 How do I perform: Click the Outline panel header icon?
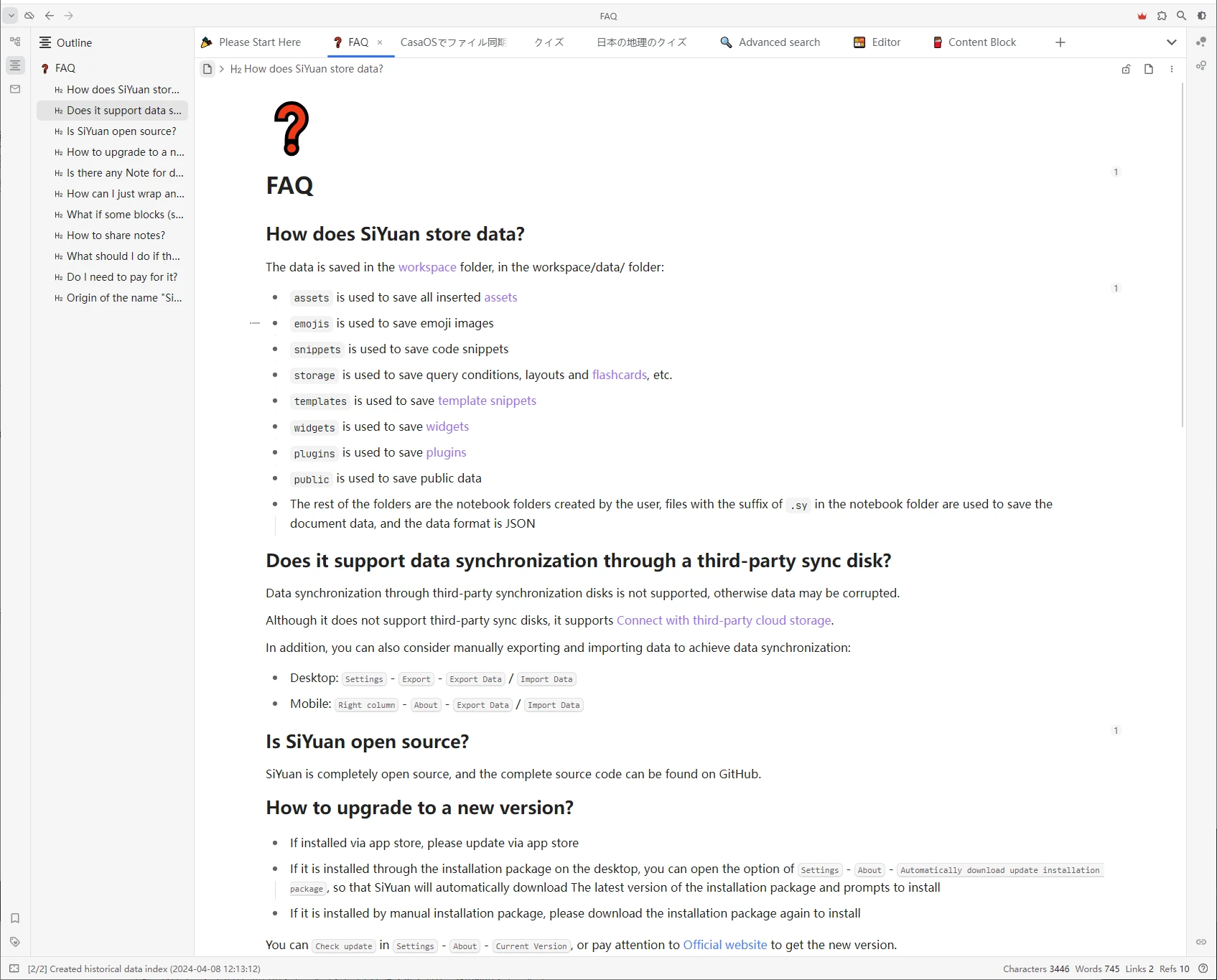point(45,42)
